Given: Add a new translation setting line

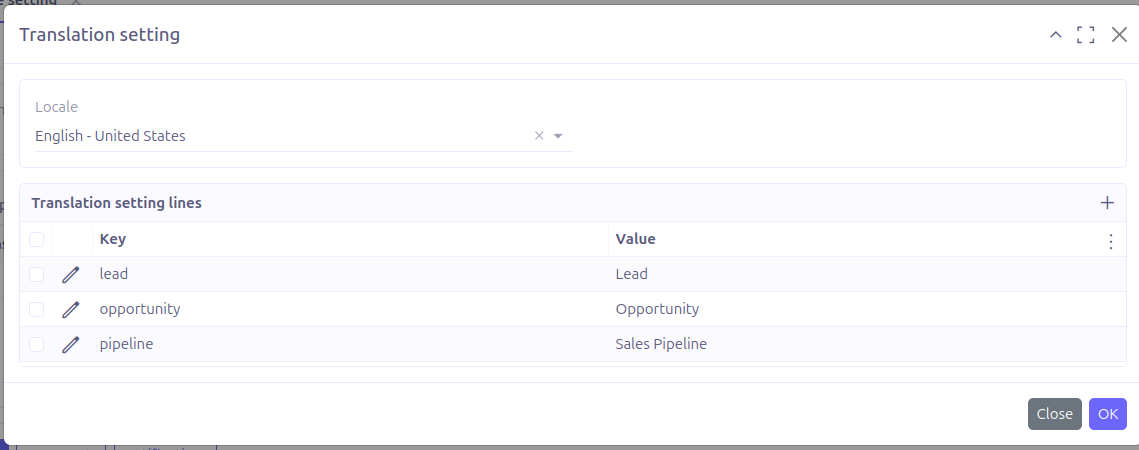Looking at the screenshot, I should 1107,203.
